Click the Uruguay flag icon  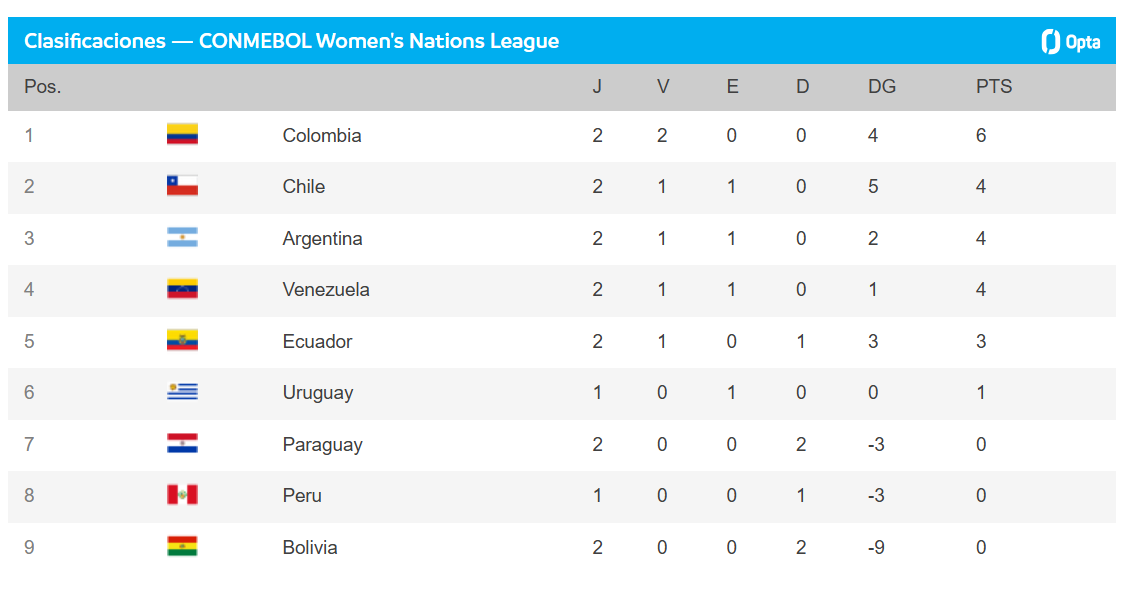(182, 392)
